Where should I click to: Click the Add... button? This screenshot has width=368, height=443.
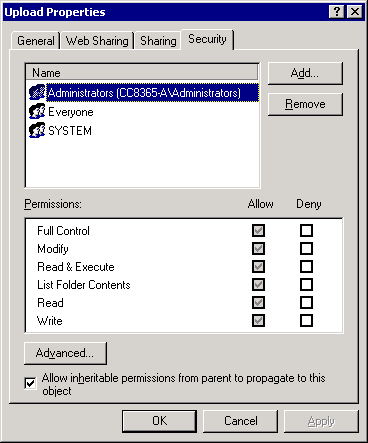point(305,73)
